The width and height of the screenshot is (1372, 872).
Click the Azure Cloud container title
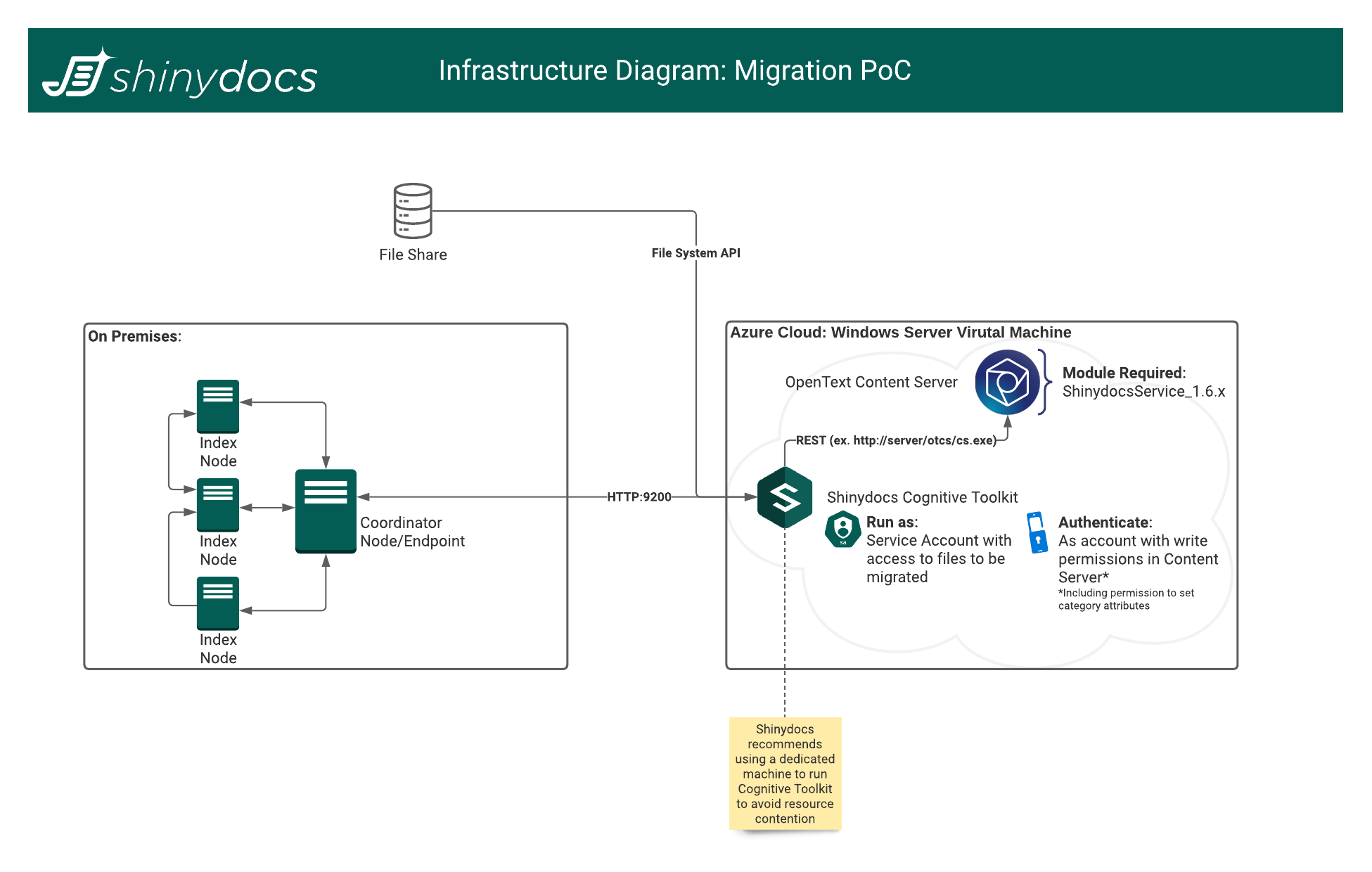900,333
